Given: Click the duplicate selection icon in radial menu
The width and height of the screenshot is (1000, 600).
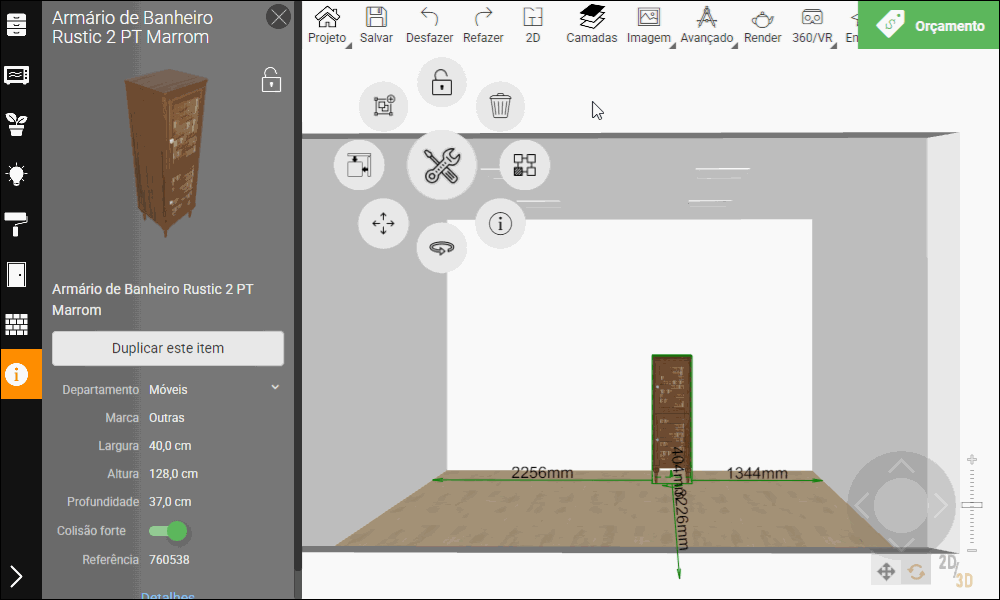Looking at the screenshot, I should pyautogui.click(x=383, y=106).
